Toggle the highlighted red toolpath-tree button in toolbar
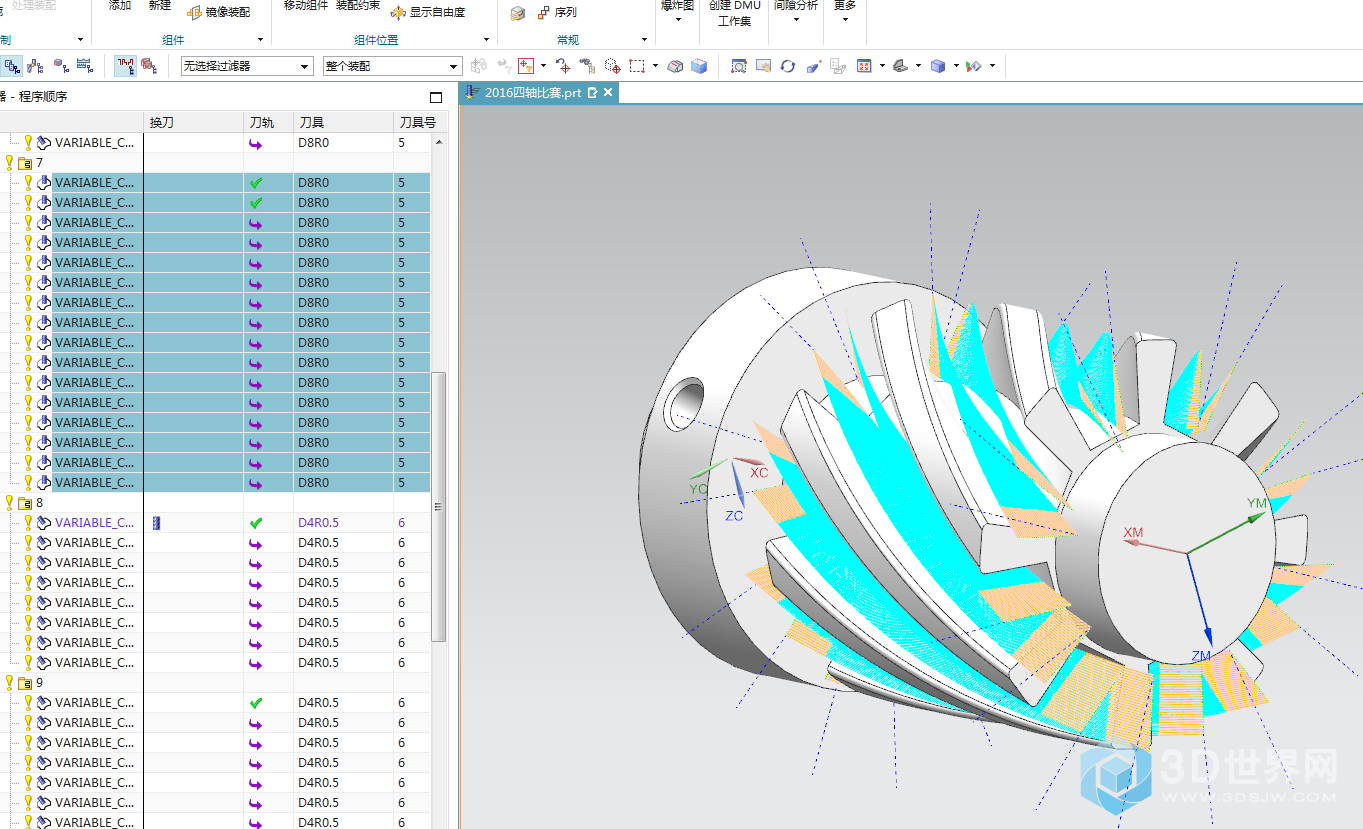 pos(125,66)
